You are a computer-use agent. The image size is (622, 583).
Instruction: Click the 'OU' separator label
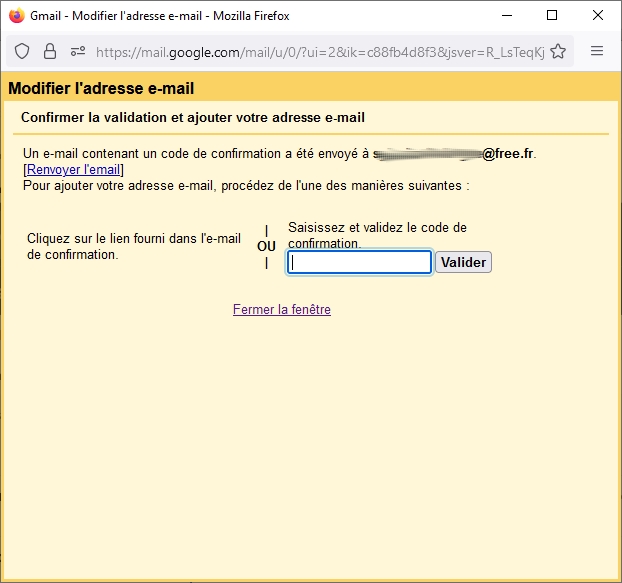266,246
